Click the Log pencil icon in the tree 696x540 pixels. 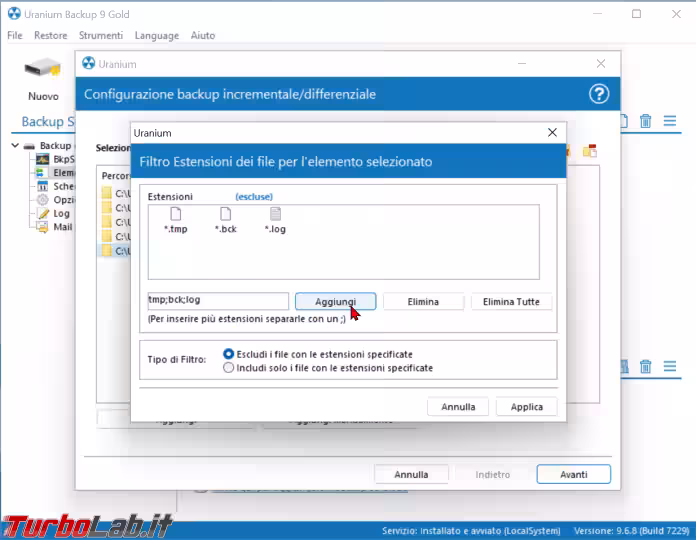[43, 213]
